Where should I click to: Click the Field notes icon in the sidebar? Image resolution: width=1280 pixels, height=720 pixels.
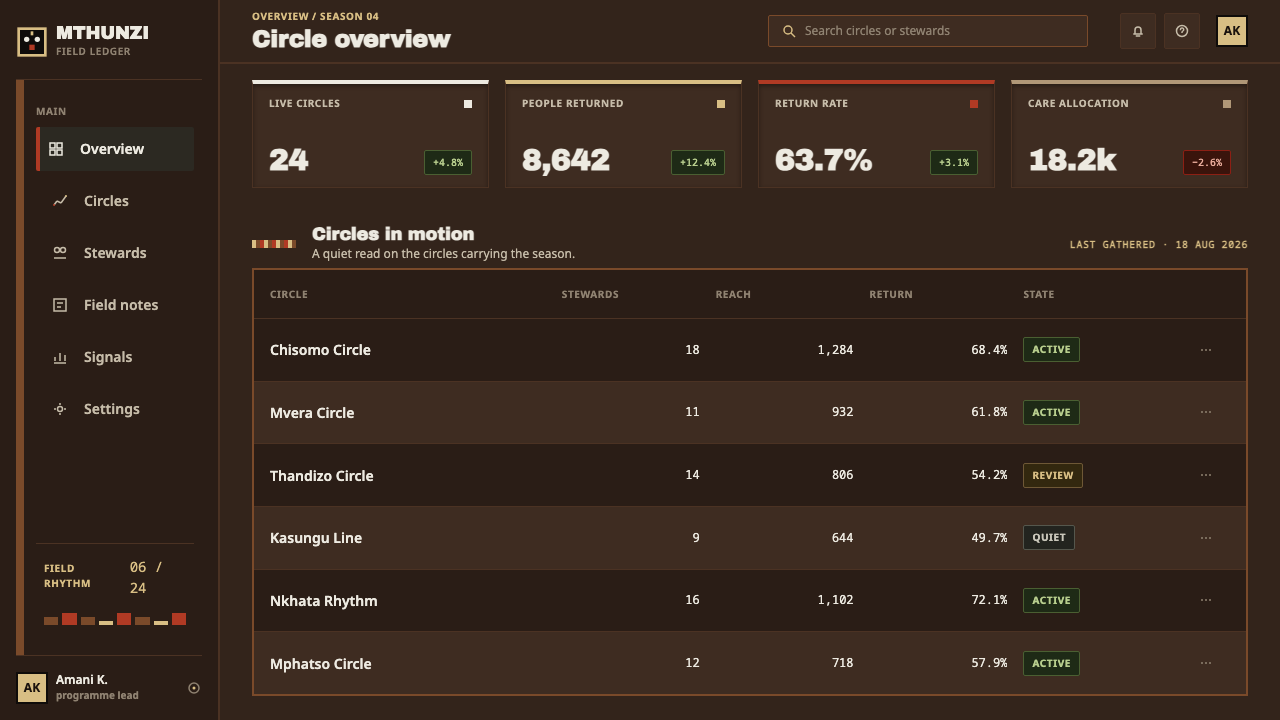(x=60, y=305)
